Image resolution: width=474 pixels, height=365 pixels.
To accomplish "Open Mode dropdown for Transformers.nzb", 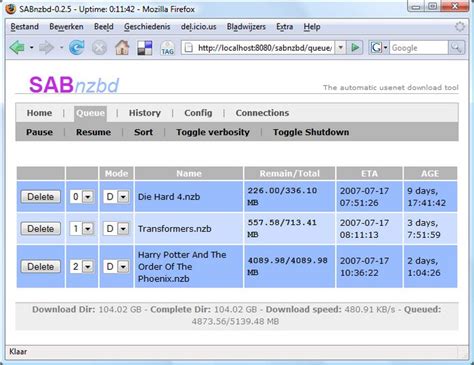I will point(116,229).
